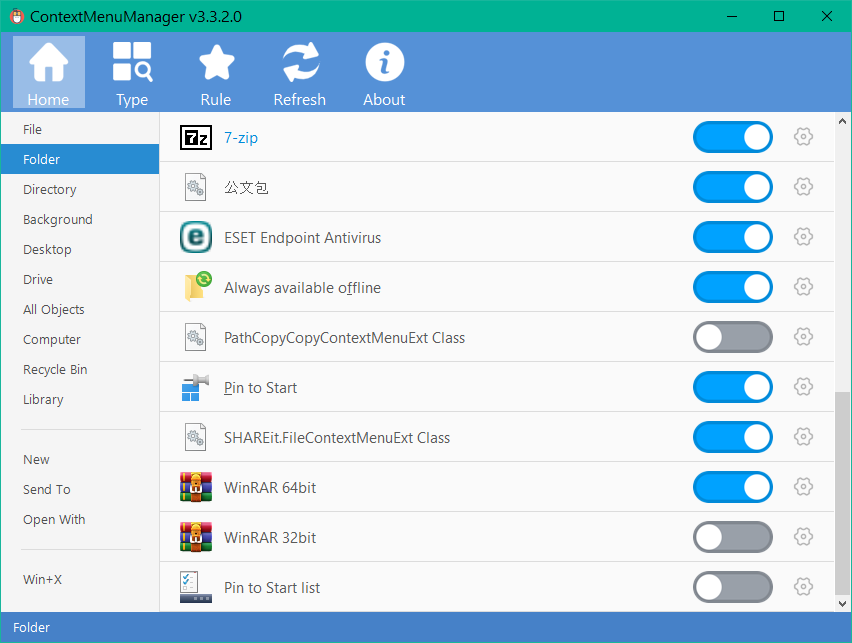Click the vertical scrollbar thumb
The height and width of the screenshot is (643, 852).
tap(842, 490)
